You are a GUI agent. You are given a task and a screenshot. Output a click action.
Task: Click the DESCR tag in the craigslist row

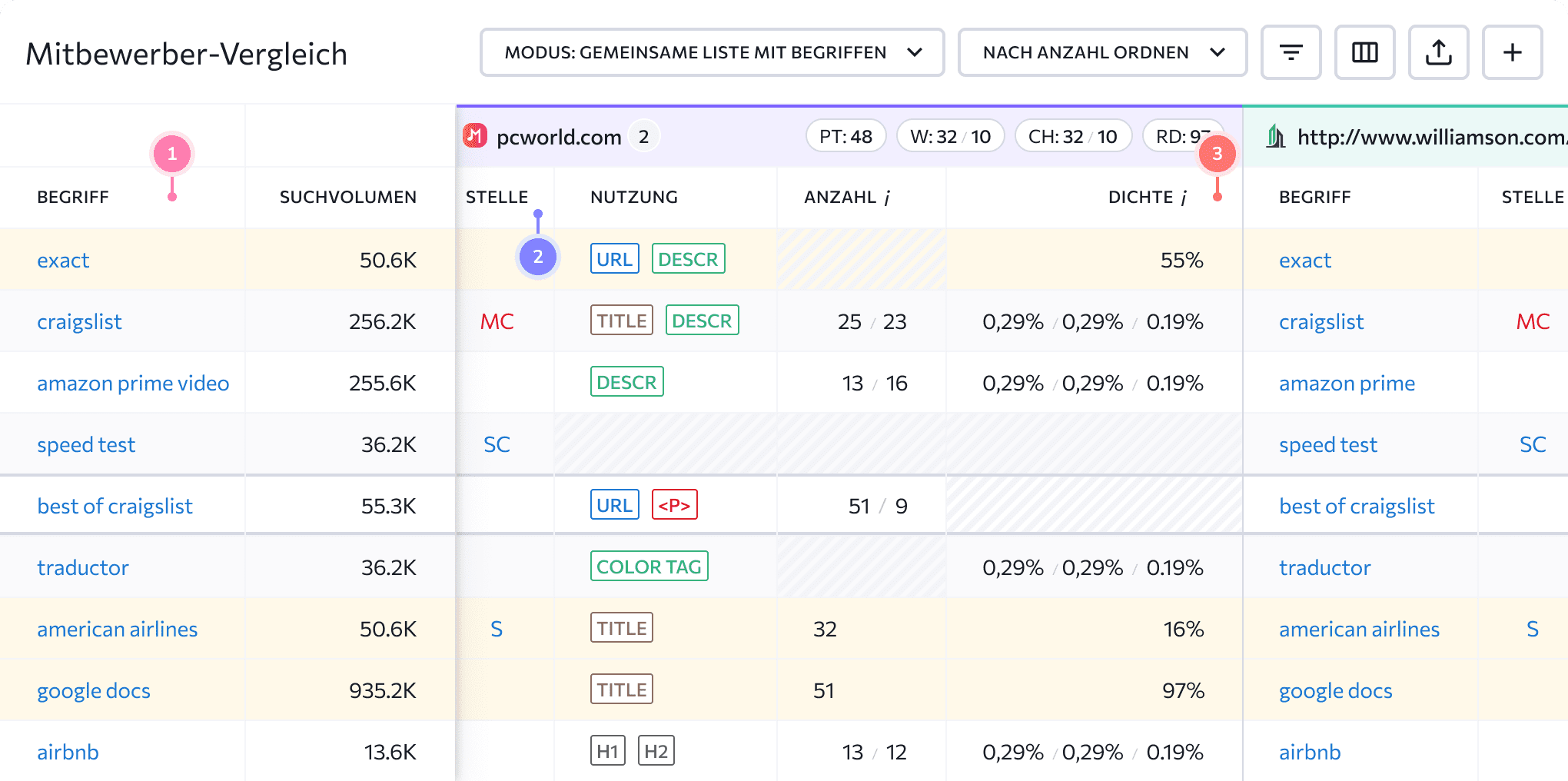point(702,321)
